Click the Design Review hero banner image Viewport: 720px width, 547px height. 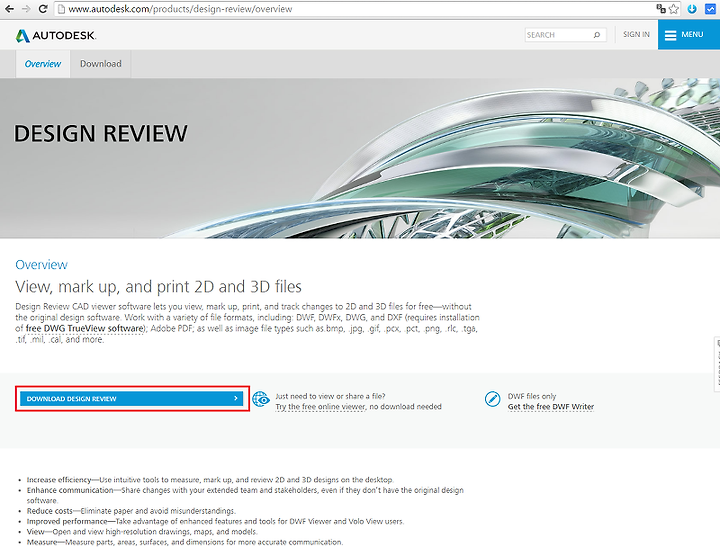(x=360, y=158)
